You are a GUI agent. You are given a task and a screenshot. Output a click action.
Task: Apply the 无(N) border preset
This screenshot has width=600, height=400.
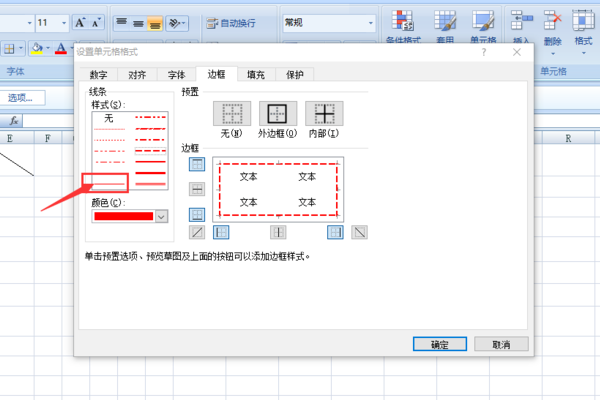point(232,114)
